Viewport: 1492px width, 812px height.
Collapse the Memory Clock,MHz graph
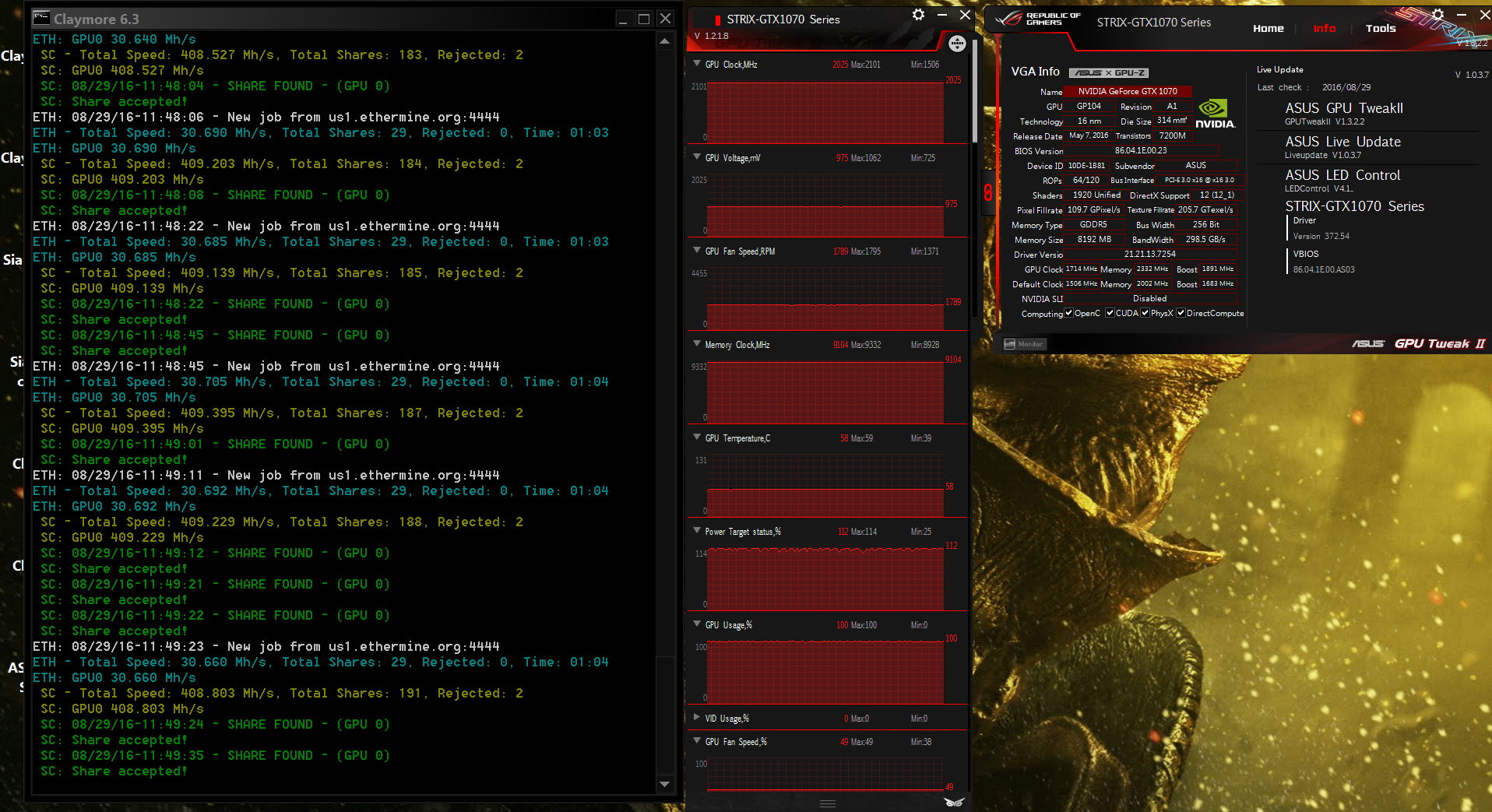click(x=696, y=344)
